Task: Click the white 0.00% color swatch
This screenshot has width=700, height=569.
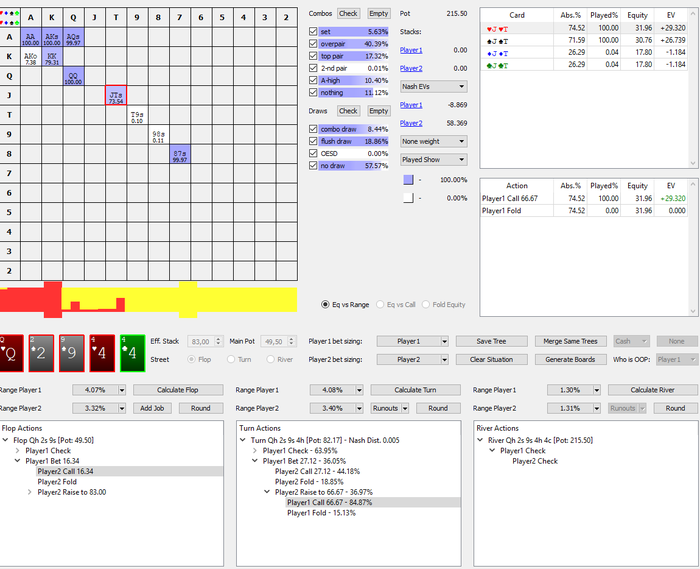Action: coord(408,198)
